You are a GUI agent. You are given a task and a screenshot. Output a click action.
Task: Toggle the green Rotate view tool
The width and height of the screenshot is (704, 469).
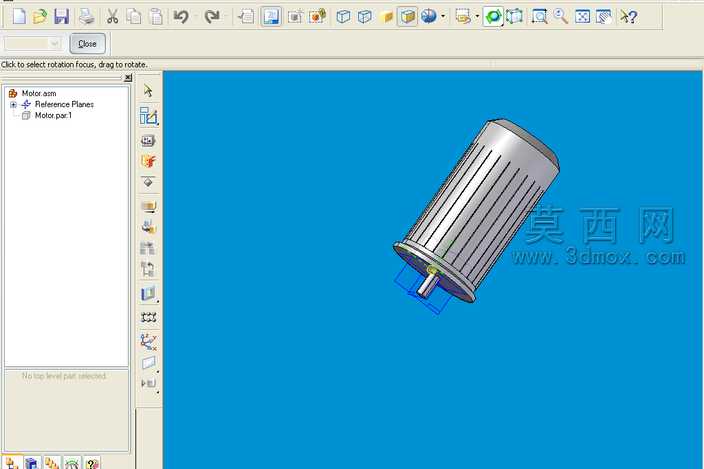tap(493, 17)
